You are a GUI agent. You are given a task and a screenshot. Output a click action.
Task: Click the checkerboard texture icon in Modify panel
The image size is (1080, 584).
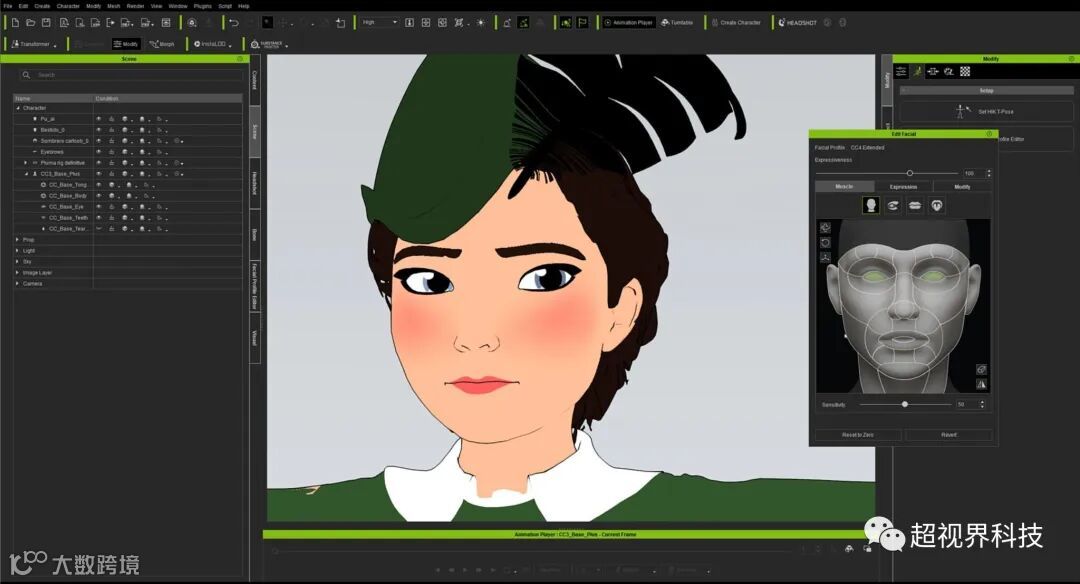coord(965,72)
